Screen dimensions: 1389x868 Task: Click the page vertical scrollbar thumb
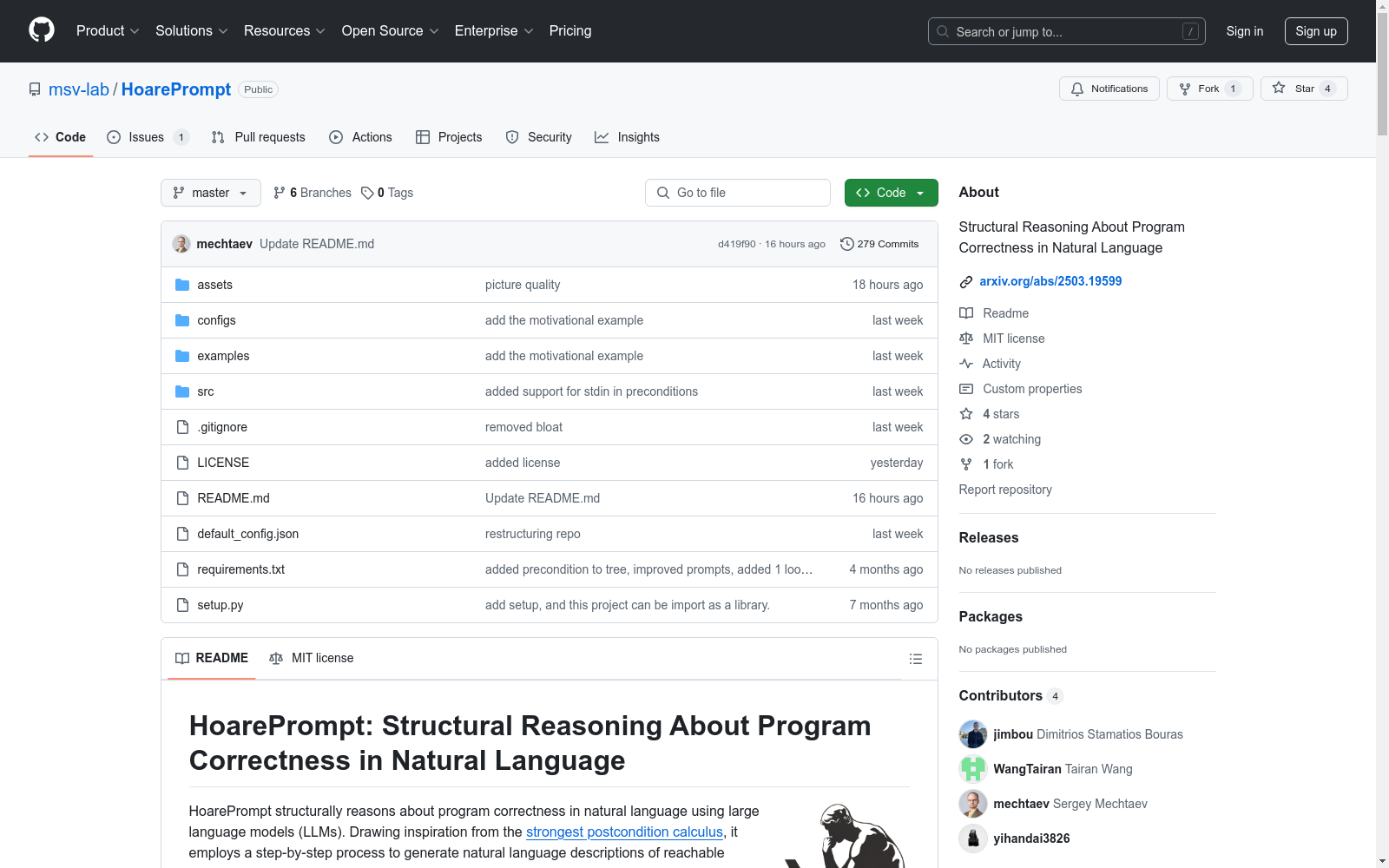(1382, 74)
